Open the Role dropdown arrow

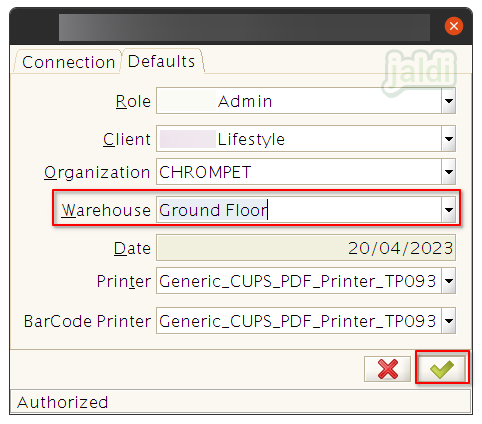pyautogui.click(x=449, y=101)
